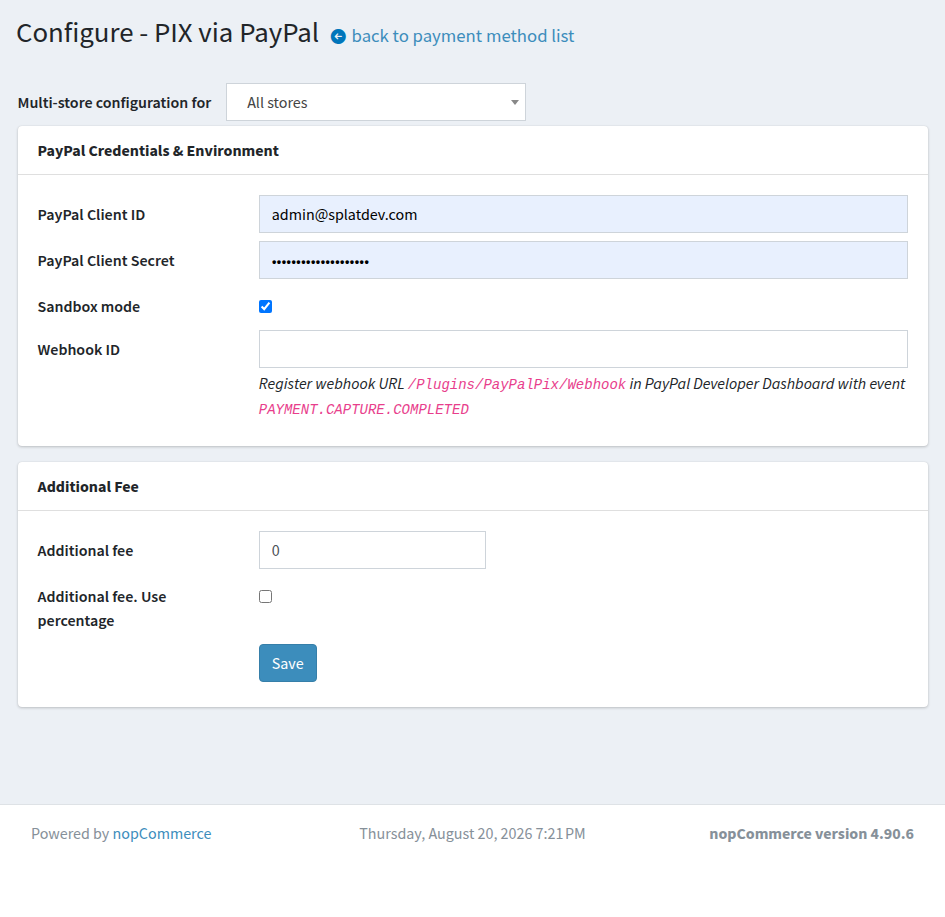Viewport: 945px width, 917px height.
Task: Click the Additional Fee panel header
Action: click(x=88, y=487)
